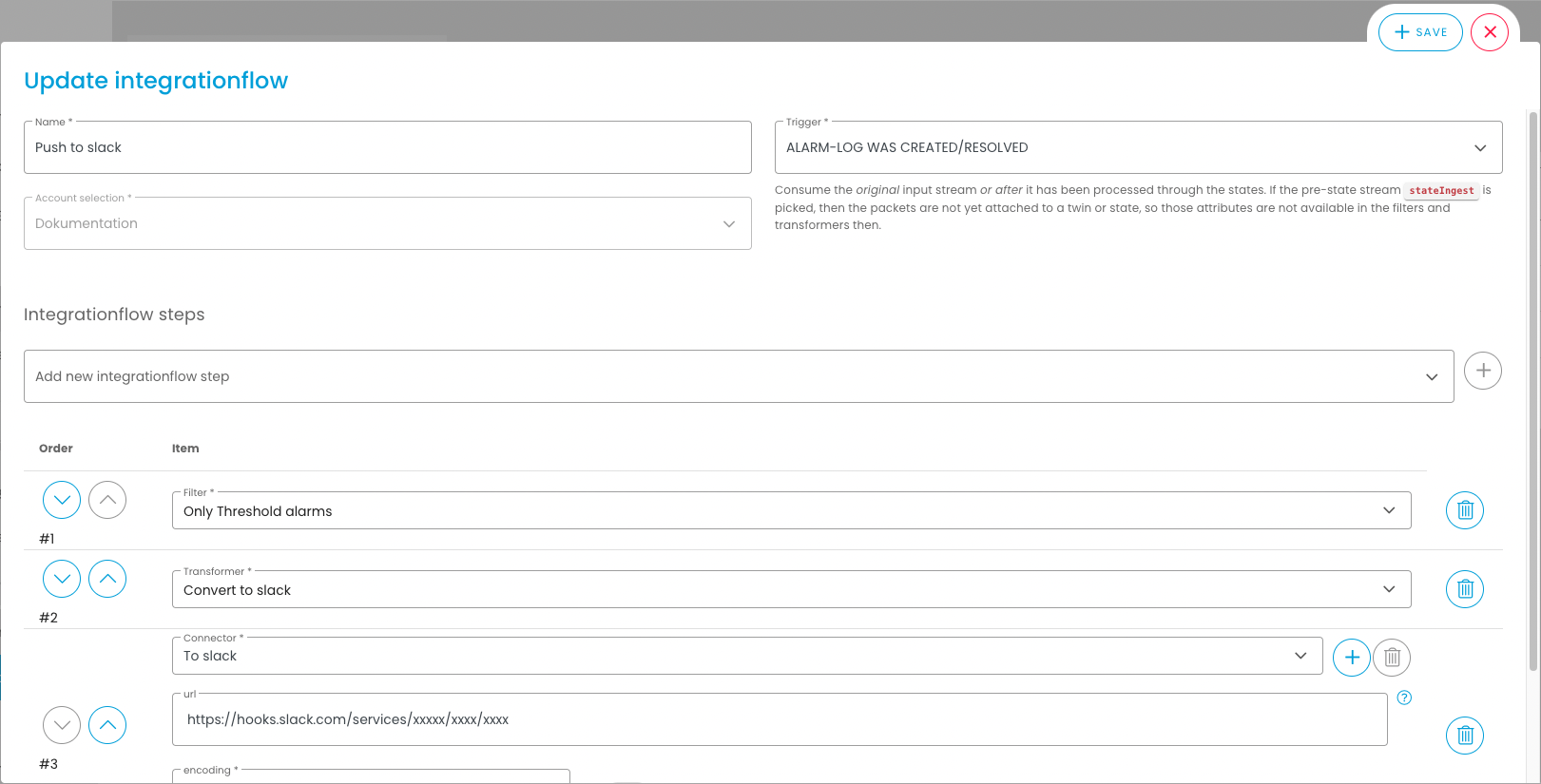Delete step #3 connector row

1464,736
